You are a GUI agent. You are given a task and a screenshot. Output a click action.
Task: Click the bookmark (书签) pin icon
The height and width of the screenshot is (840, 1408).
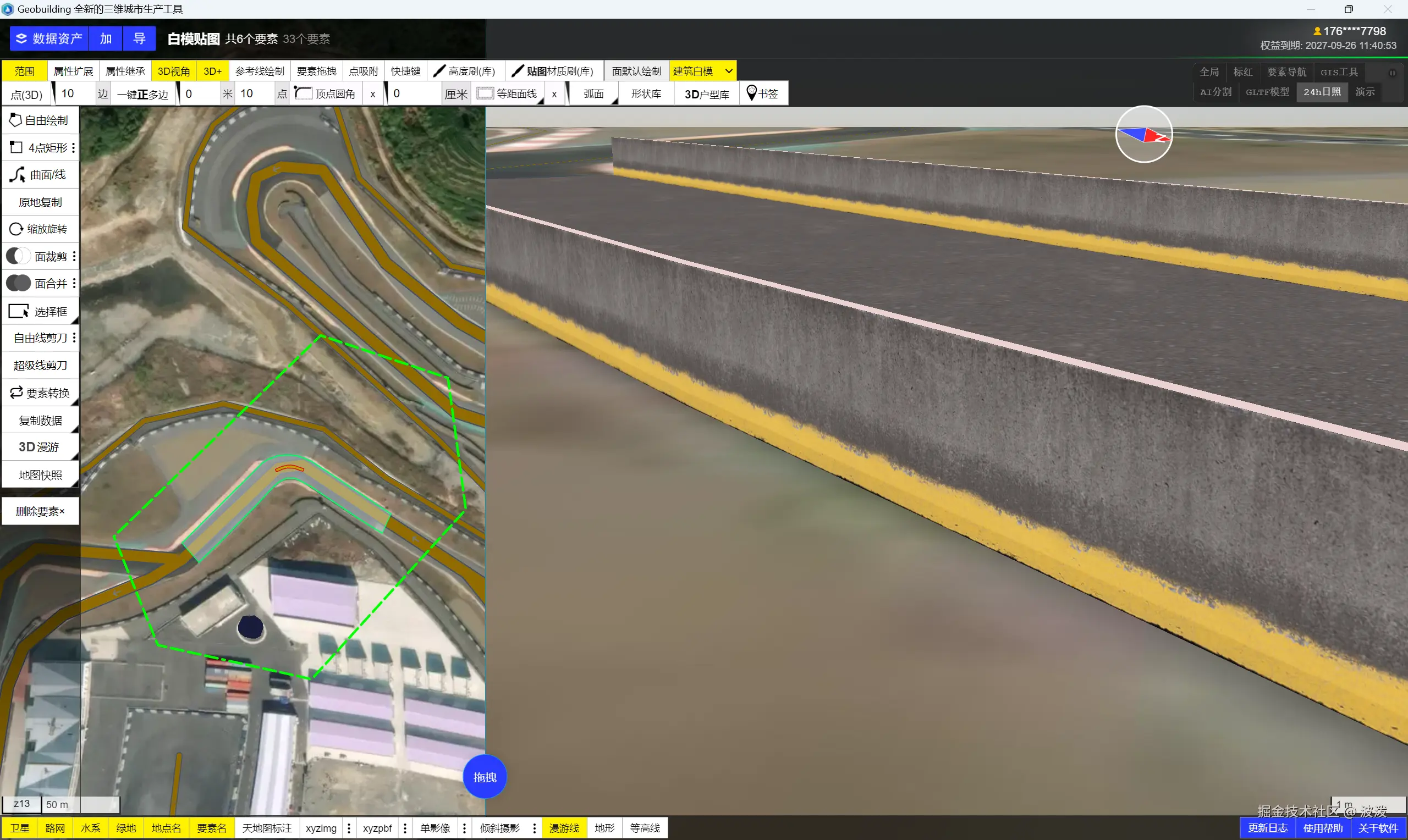click(751, 93)
